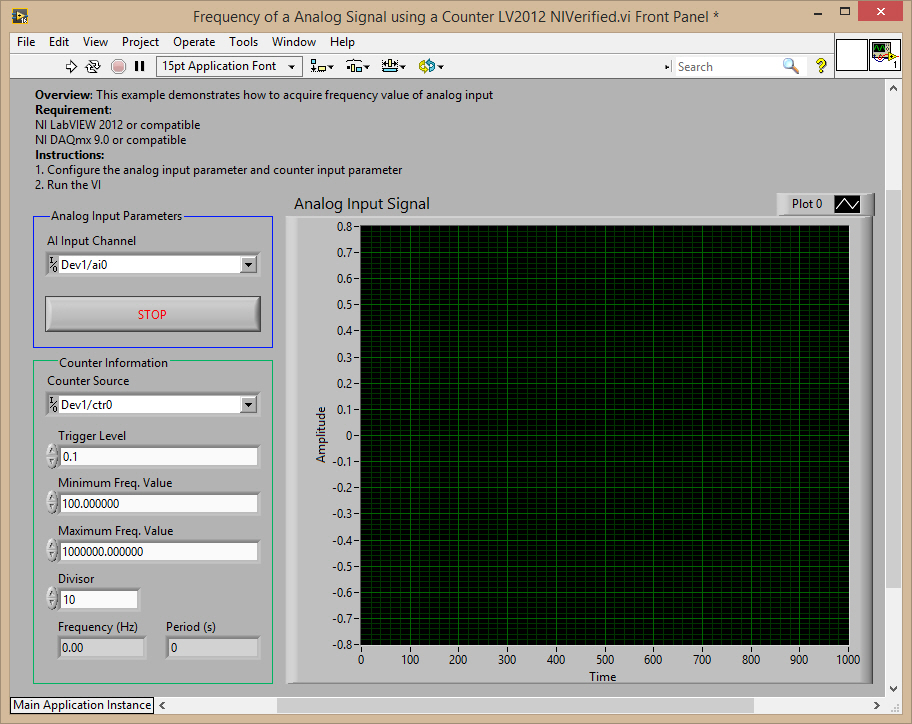Run the VI with the Run arrow

[x=70, y=66]
